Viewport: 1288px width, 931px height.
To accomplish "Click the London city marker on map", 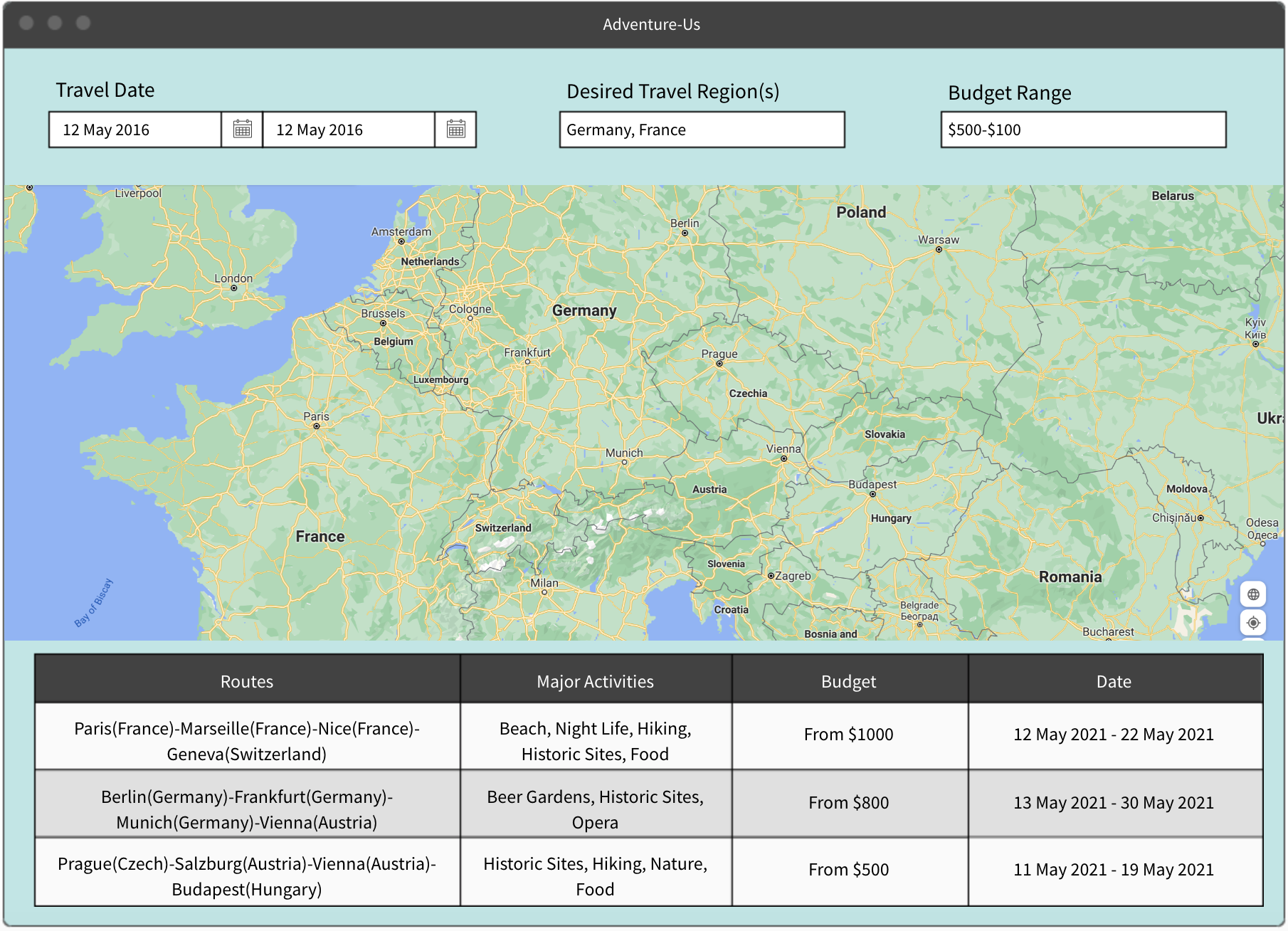I will 233,288.
